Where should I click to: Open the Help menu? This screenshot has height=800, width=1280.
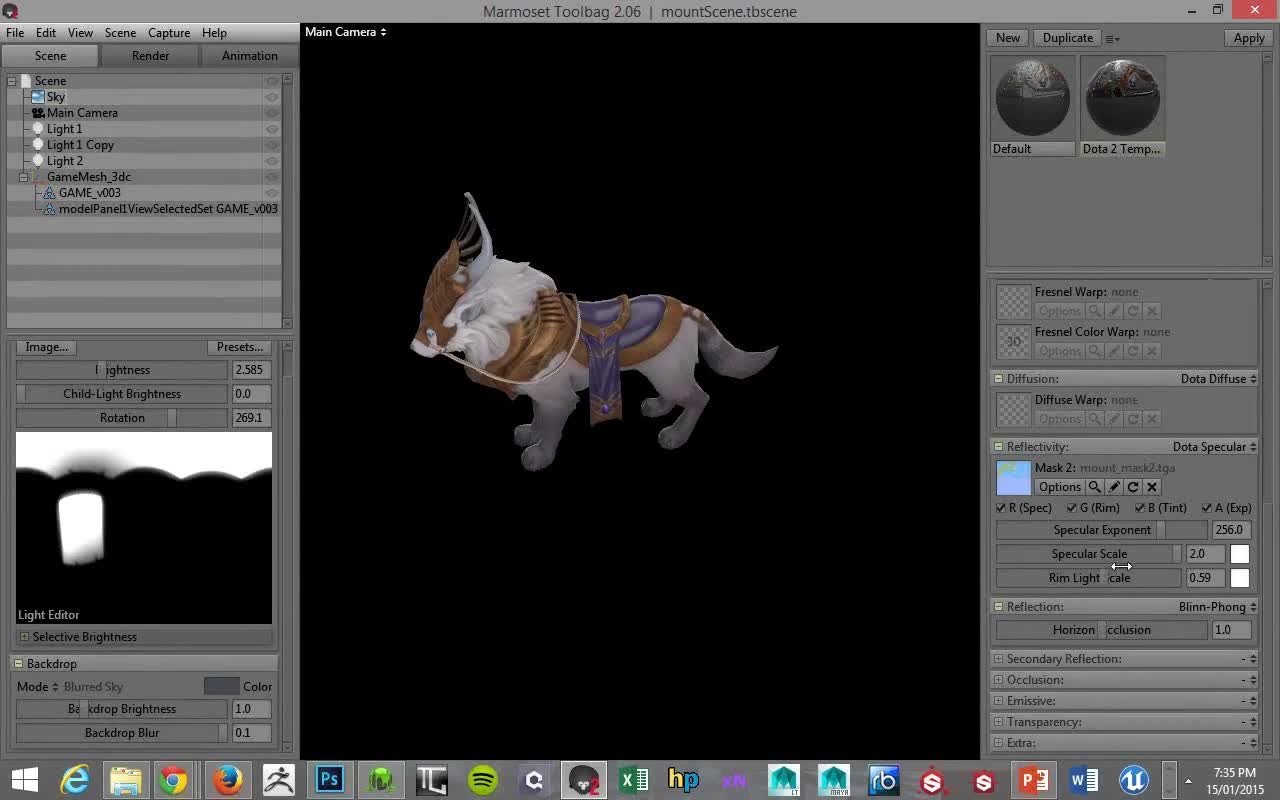214,33
